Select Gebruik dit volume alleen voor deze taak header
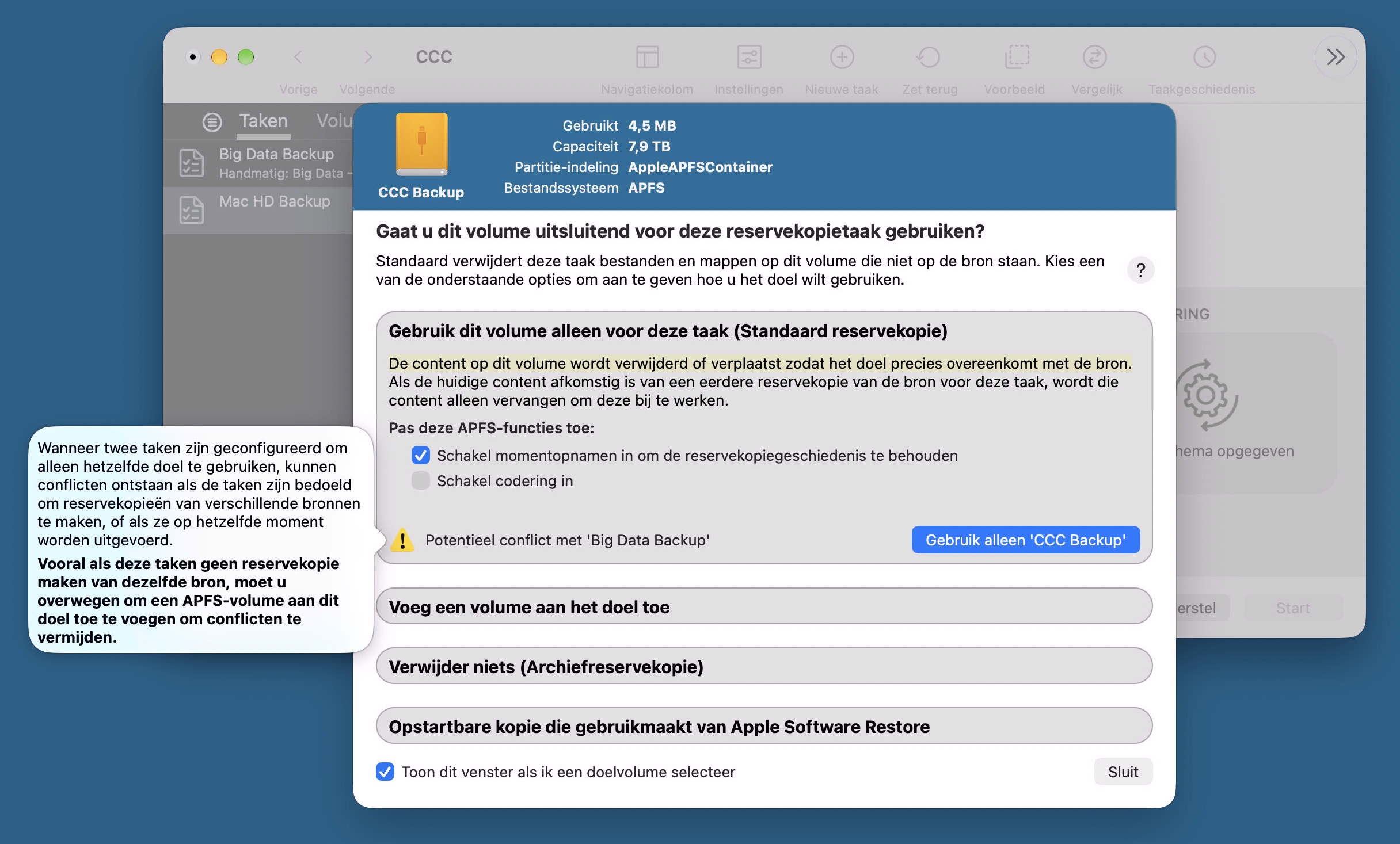The width and height of the screenshot is (1400, 844). [668, 331]
